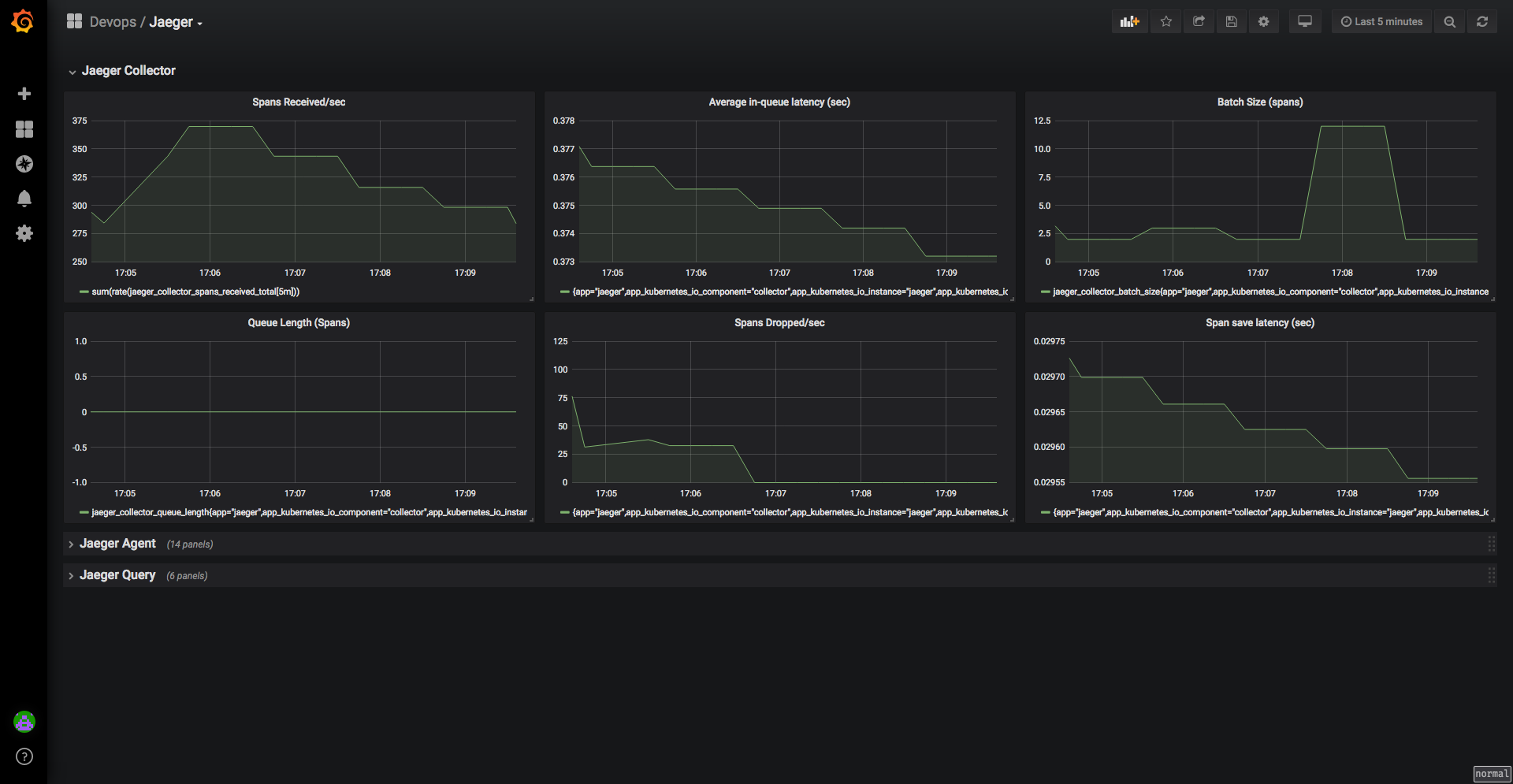Open the Explore compass icon in sidebar
Viewport: 1513px width, 784px height.
[x=24, y=164]
